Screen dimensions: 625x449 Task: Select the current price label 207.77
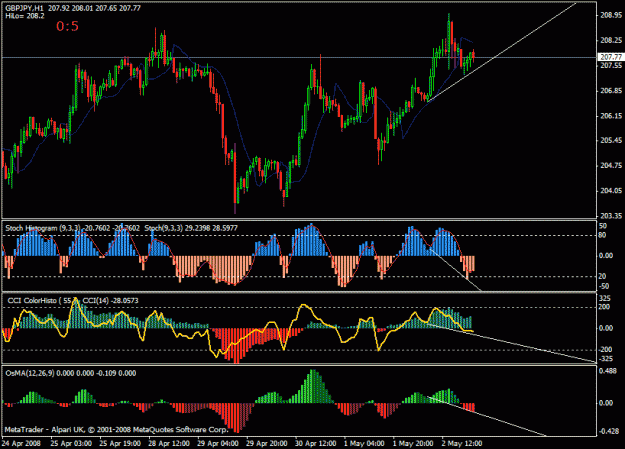611,57
